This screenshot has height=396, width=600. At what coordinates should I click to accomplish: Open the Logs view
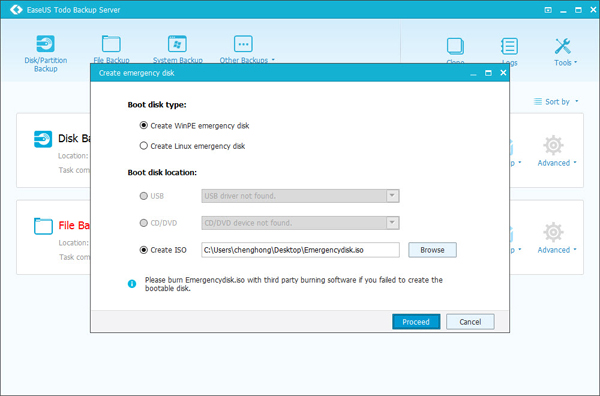coord(509,52)
